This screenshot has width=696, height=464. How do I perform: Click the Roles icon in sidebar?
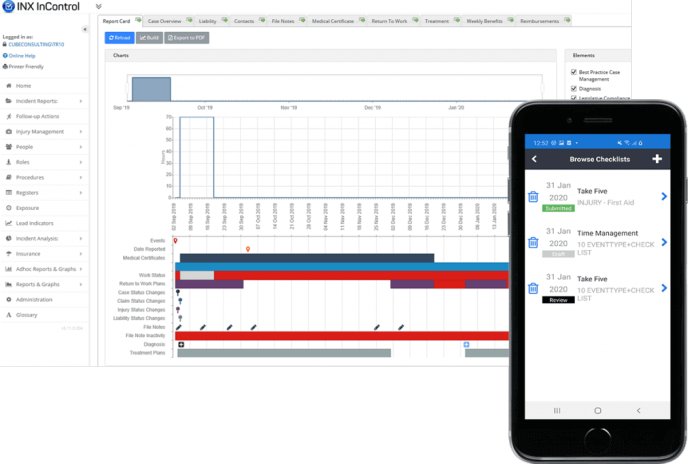click(x=8, y=162)
